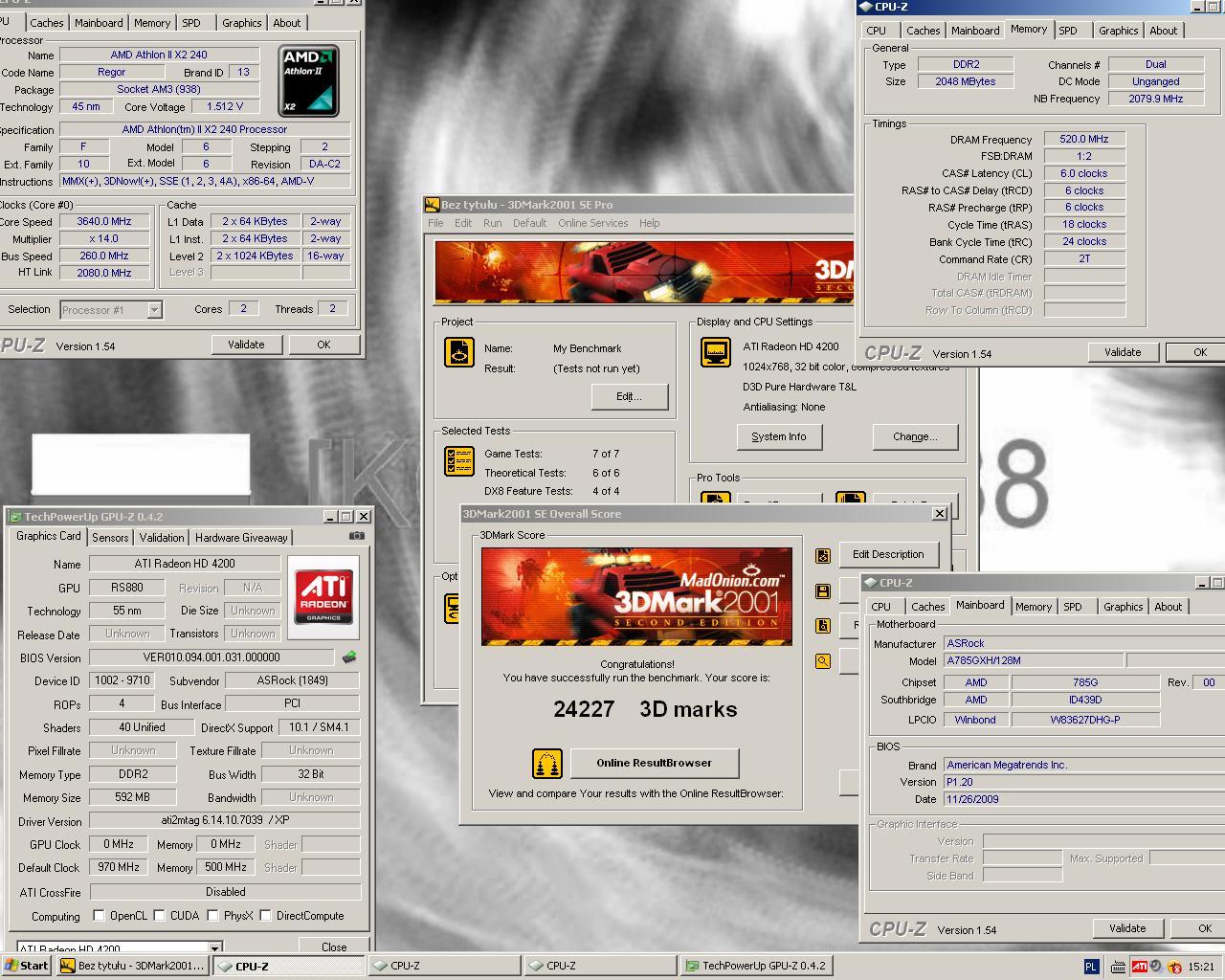Open the Default menu in 3DMark2001
The height and width of the screenshot is (980, 1225).
tap(529, 223)
